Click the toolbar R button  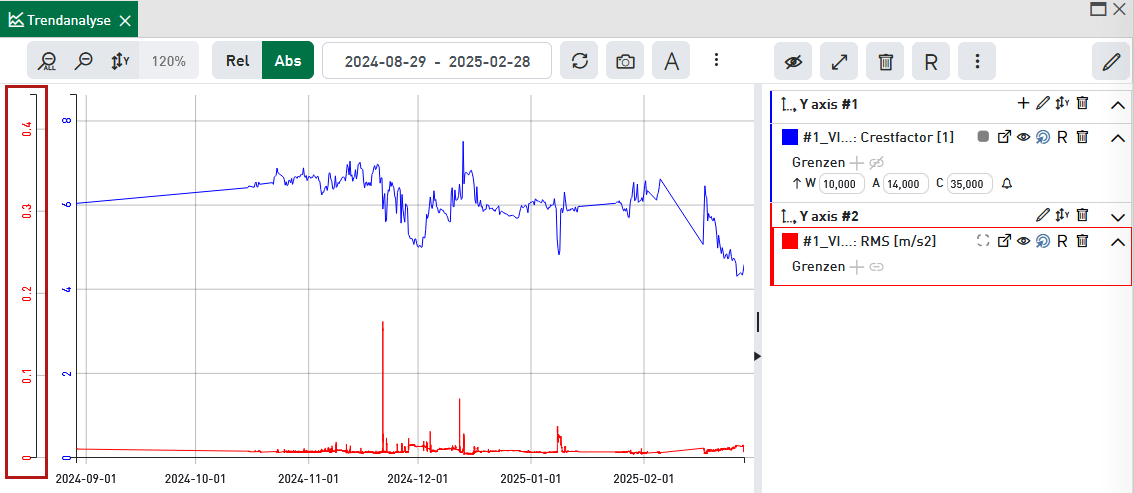point(931,61)
